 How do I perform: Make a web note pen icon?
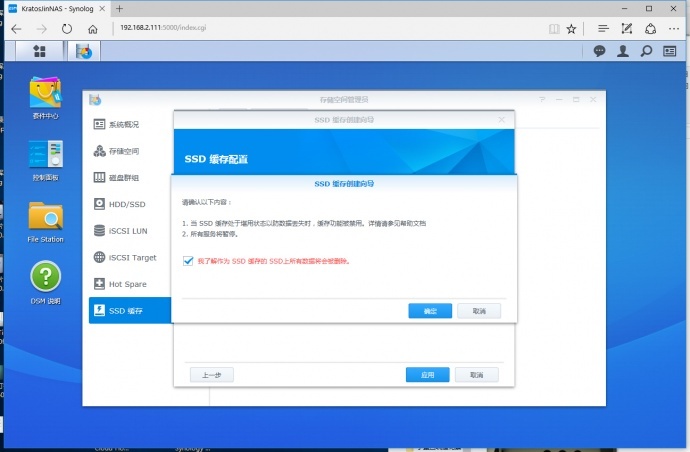(x=627, y=29)
